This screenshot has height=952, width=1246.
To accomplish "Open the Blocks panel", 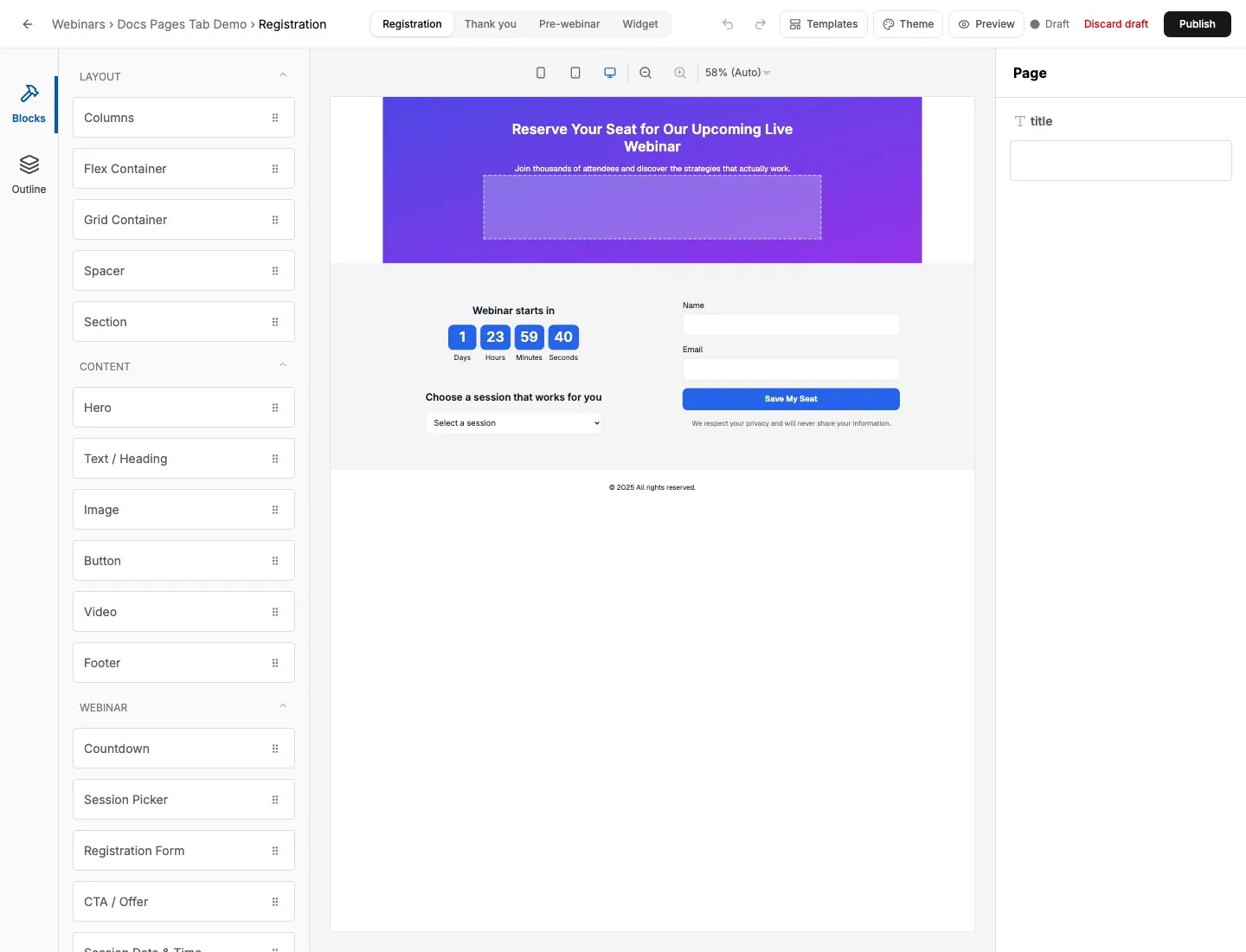I will (x=29, y=104).
